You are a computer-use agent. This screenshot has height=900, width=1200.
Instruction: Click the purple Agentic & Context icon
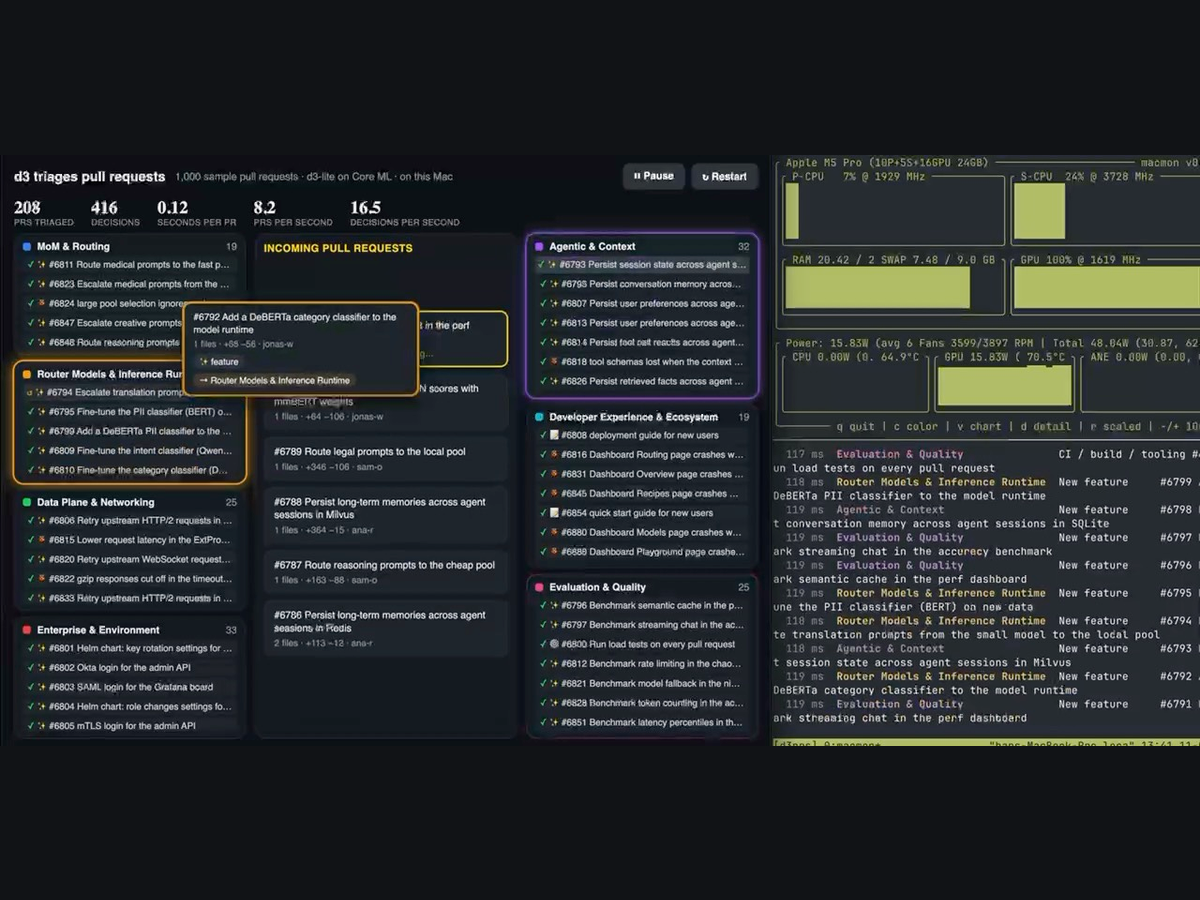(x=539, y=246)
